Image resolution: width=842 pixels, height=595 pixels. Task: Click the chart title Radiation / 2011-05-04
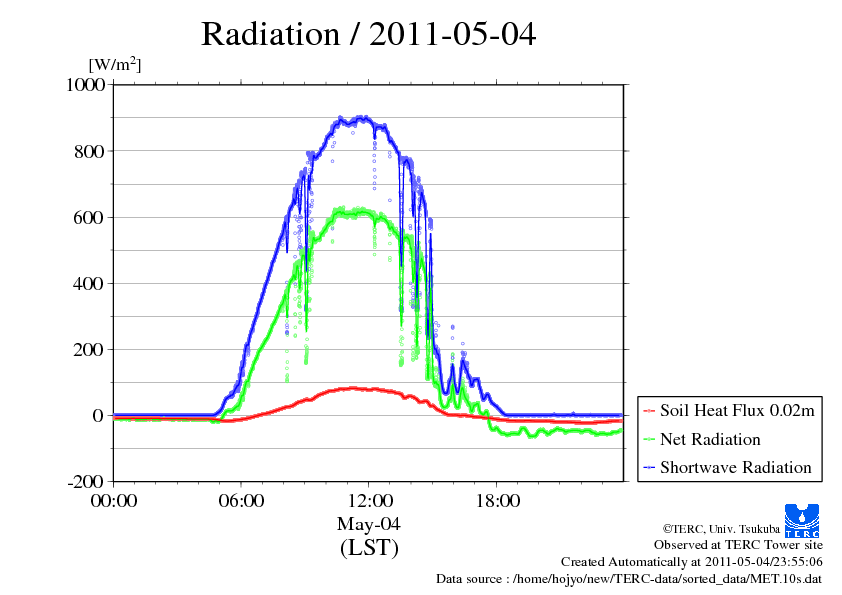pyautogui.click(x=368, y=35)
